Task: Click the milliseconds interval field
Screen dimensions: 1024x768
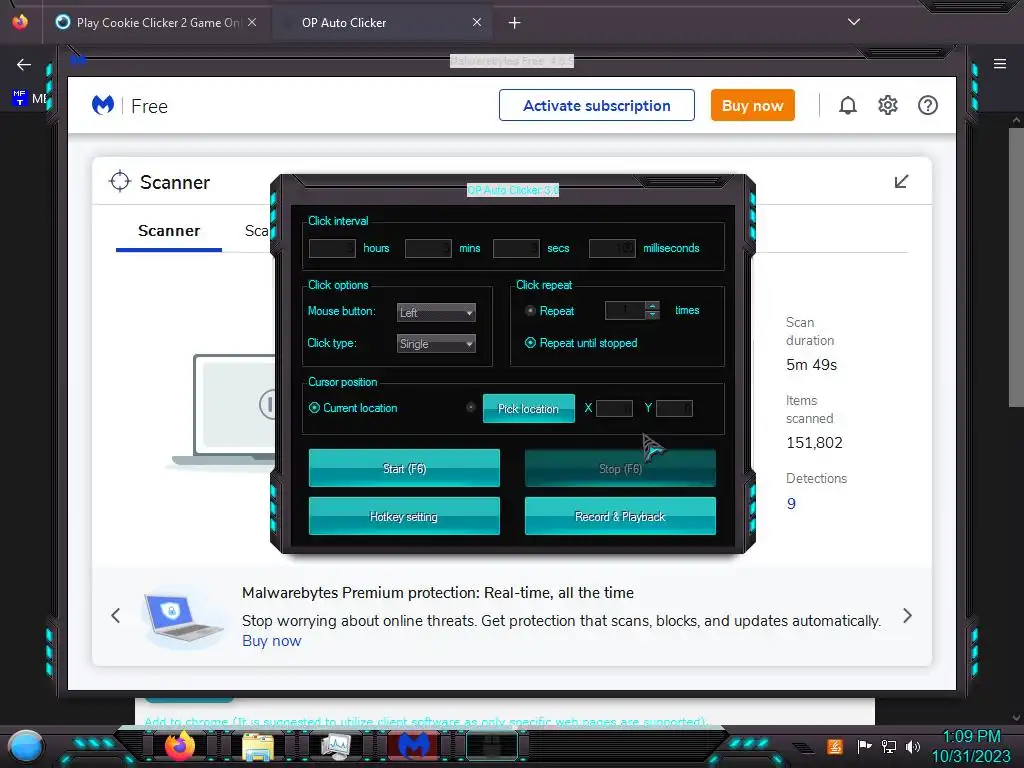Action: (x=613, y=248)
